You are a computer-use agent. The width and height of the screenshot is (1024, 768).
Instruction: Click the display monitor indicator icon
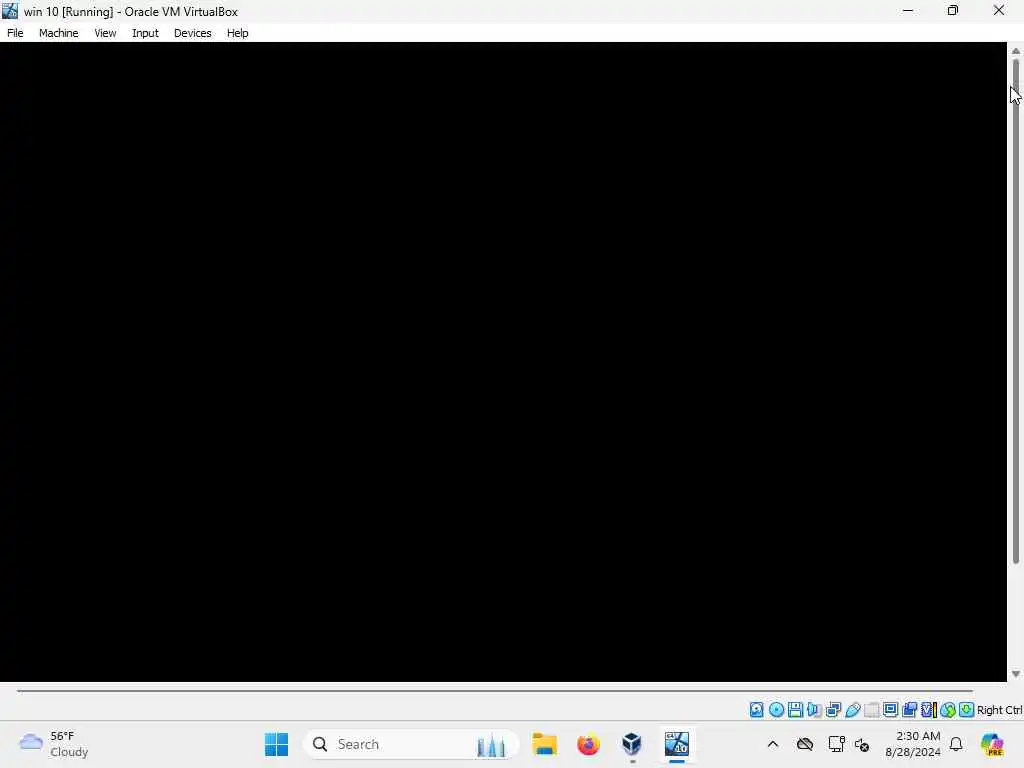point(891,710)
